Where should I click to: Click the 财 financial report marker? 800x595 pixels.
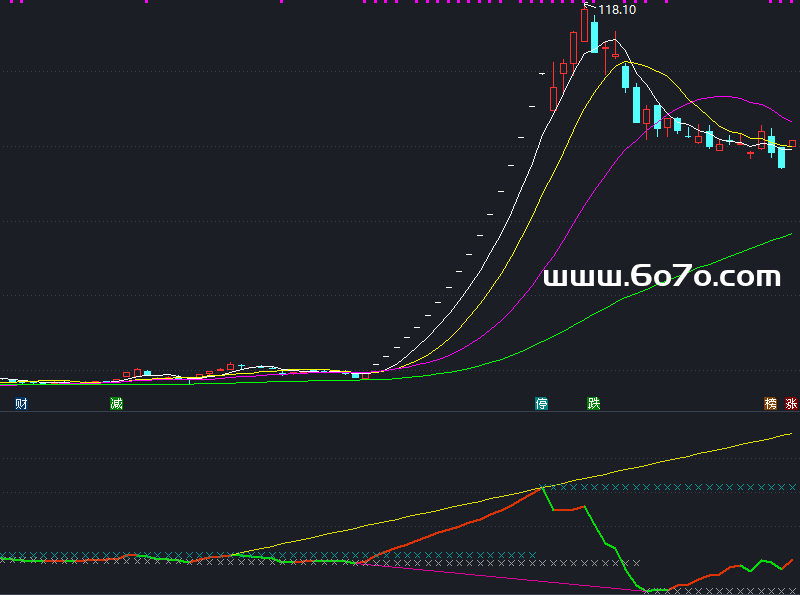click(21, 404)
